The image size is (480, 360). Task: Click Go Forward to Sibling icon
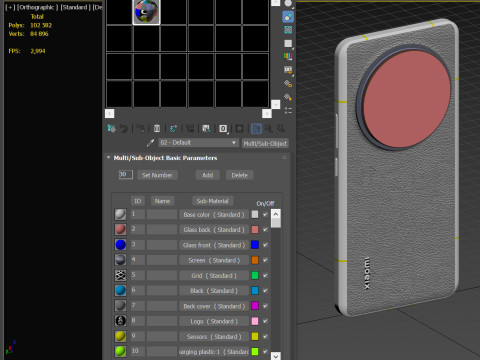click(x=281, y=129)
